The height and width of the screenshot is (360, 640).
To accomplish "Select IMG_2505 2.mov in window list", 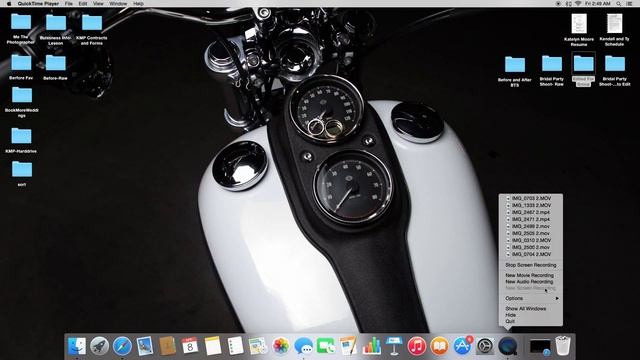I will (531, 233).
